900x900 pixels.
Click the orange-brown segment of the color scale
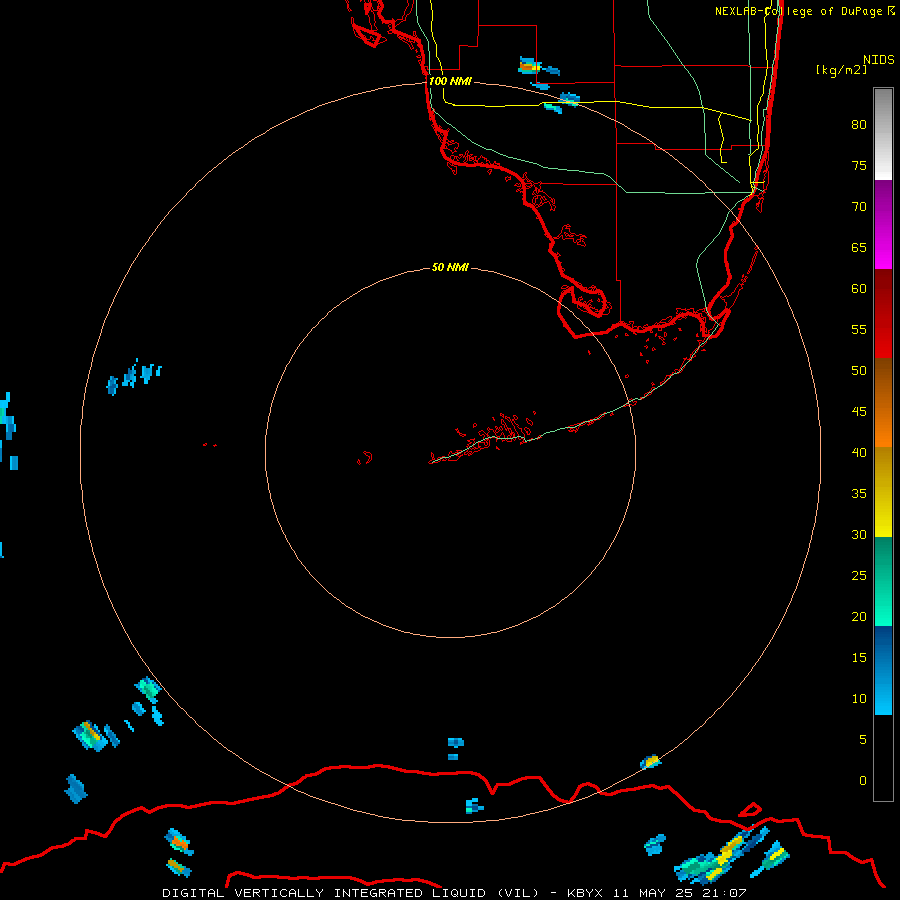coord(883,403)
